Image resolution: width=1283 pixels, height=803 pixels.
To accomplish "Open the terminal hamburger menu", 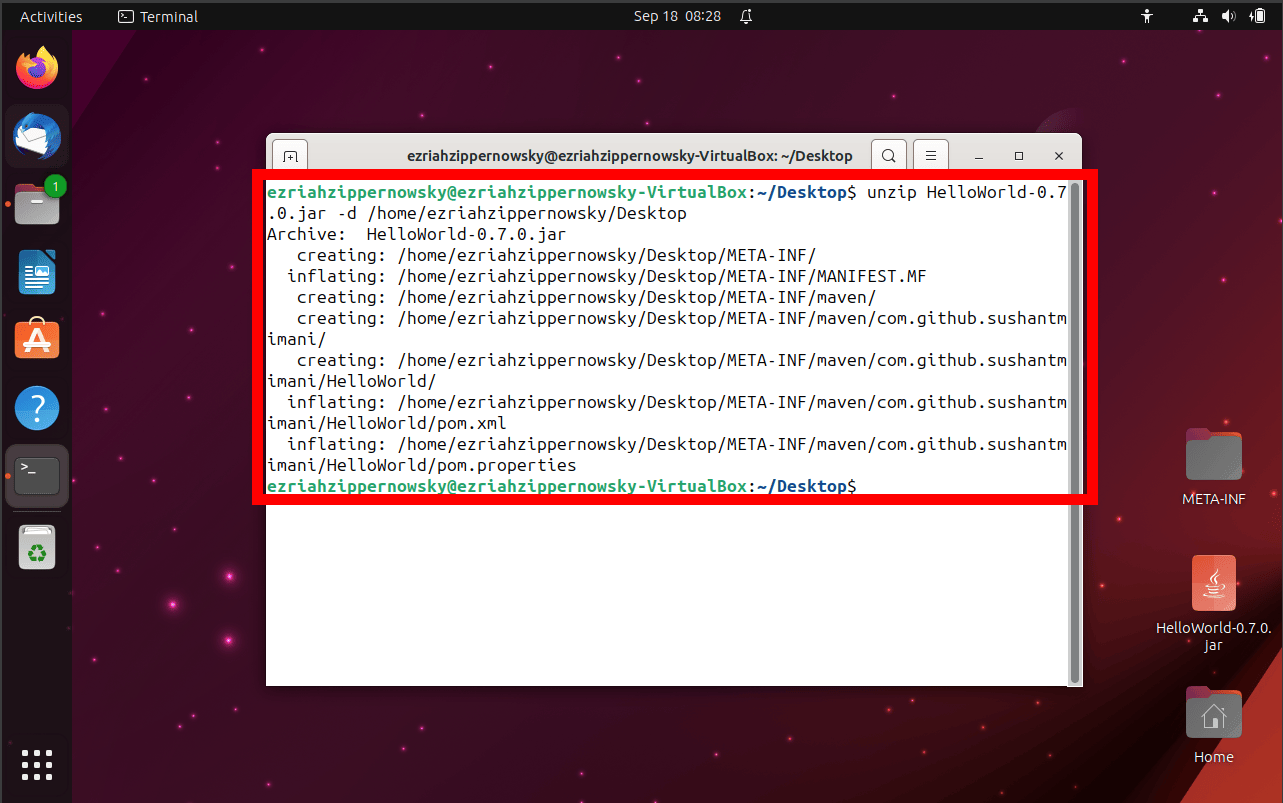I will pyautogui.click(x=930, y=156).
